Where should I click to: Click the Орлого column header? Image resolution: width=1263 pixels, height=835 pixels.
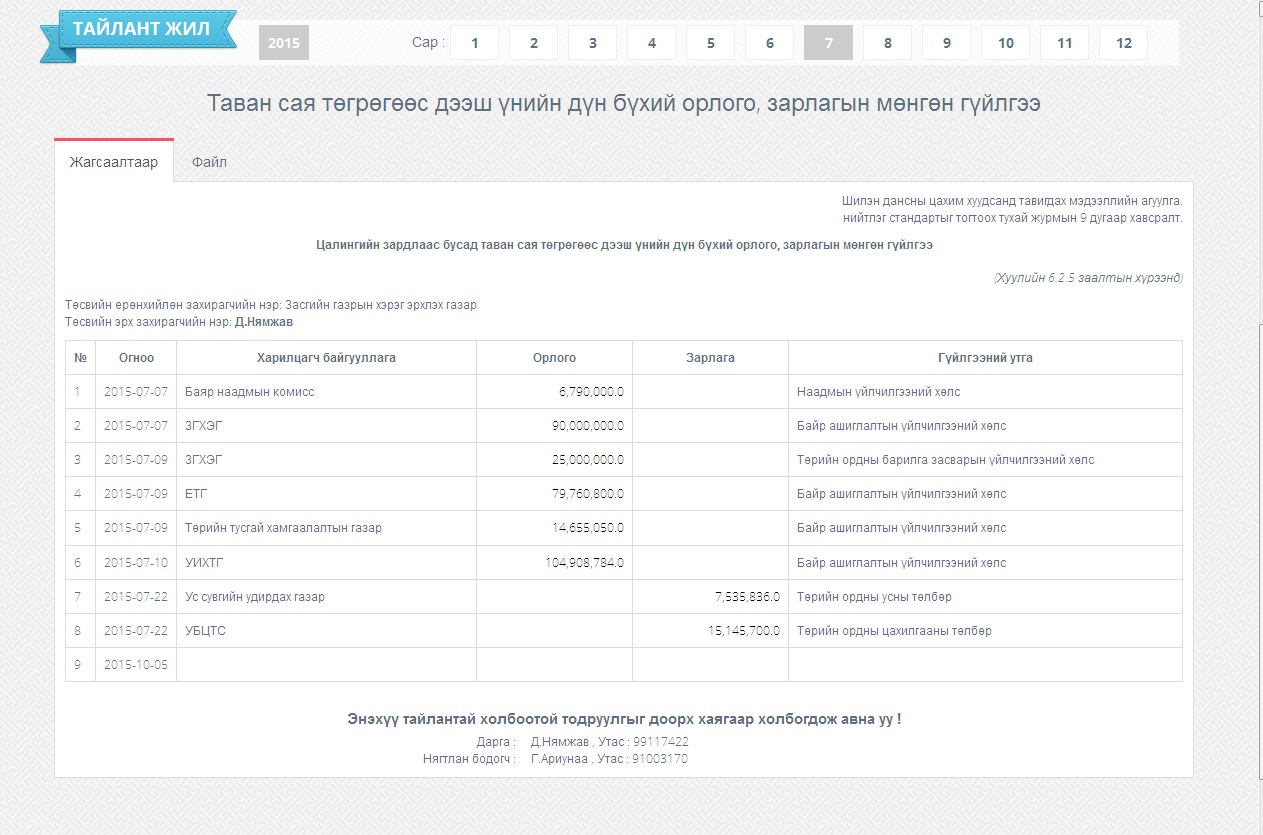(554, 358)
